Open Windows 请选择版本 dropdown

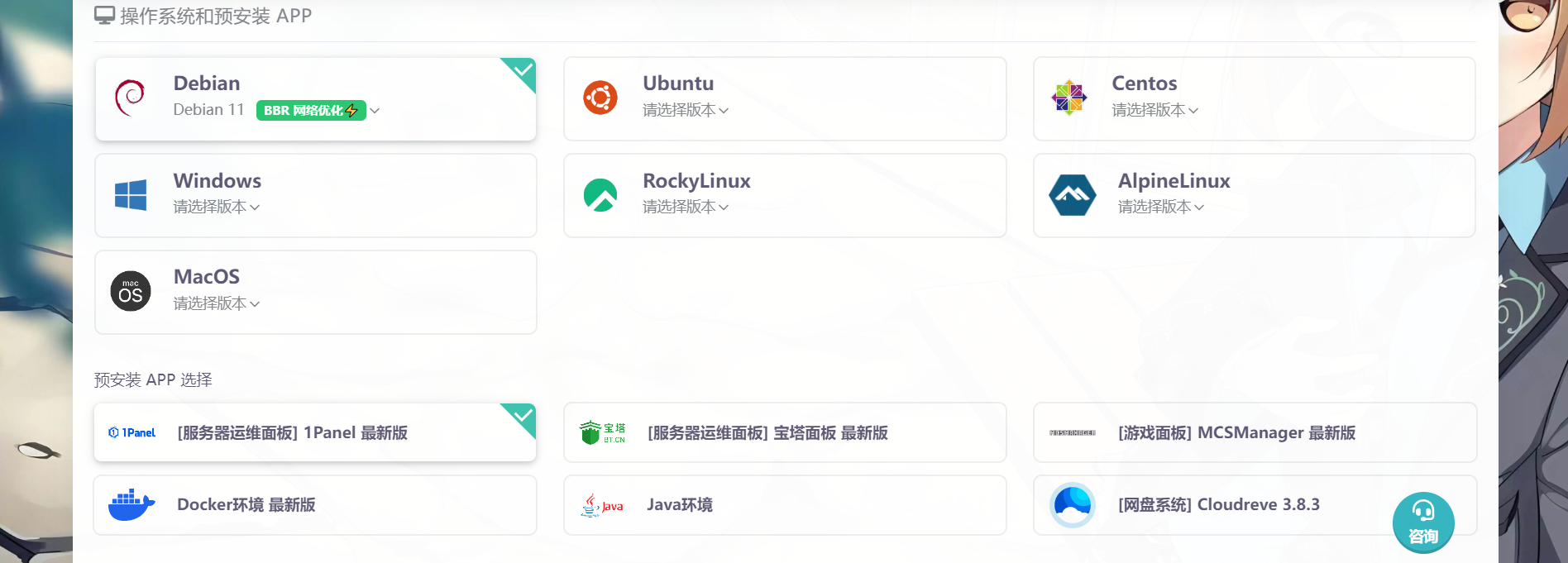[x=217, y=207]
